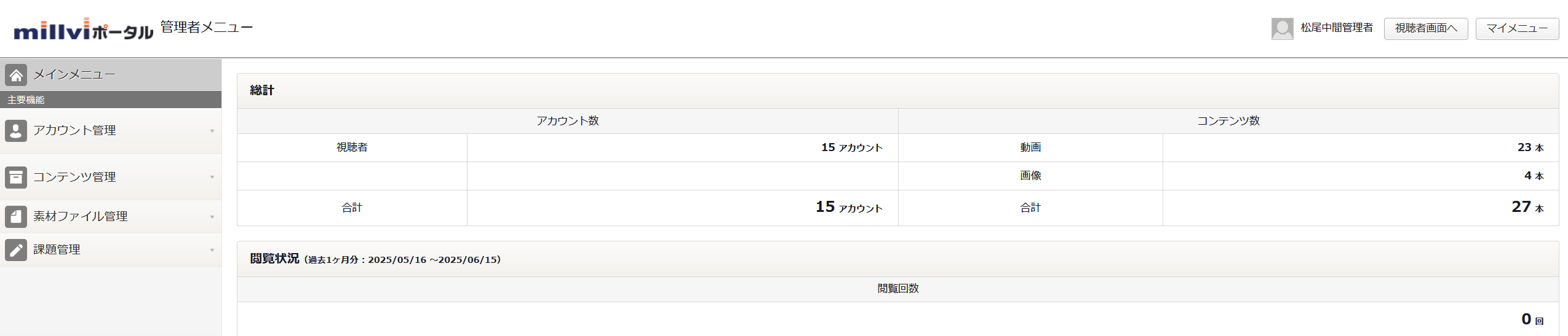Image resolution: width=1568 pixels, height=336 pixels.
Task: Click the 管理者メニュー header title
Action: (x=207, y=27)
